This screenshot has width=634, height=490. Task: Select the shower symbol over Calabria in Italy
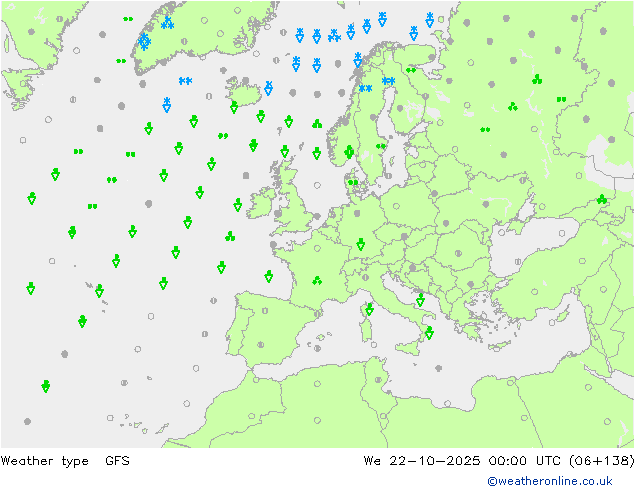(429, 333)
